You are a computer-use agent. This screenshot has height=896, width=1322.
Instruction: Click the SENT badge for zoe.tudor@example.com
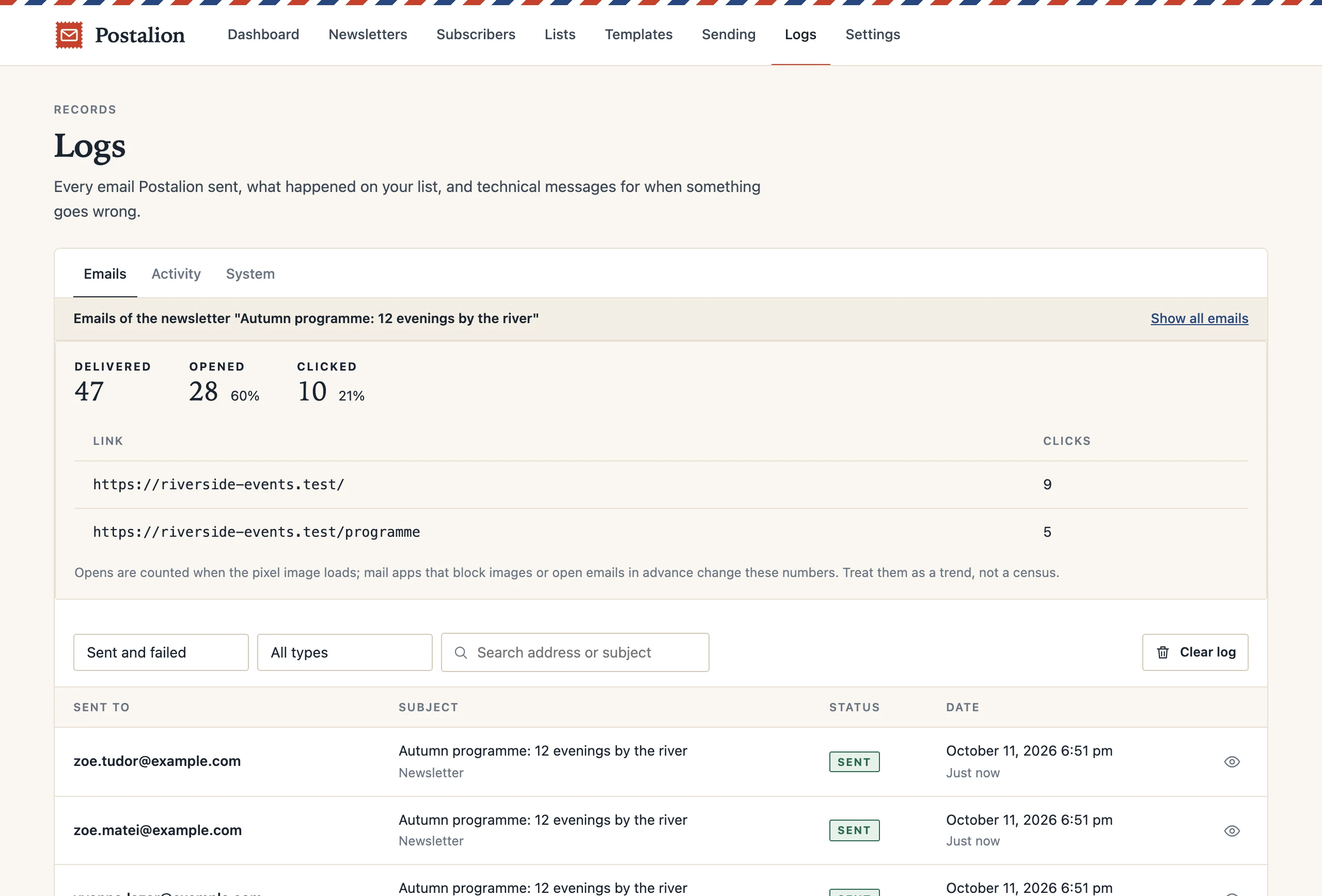point(855,762)
